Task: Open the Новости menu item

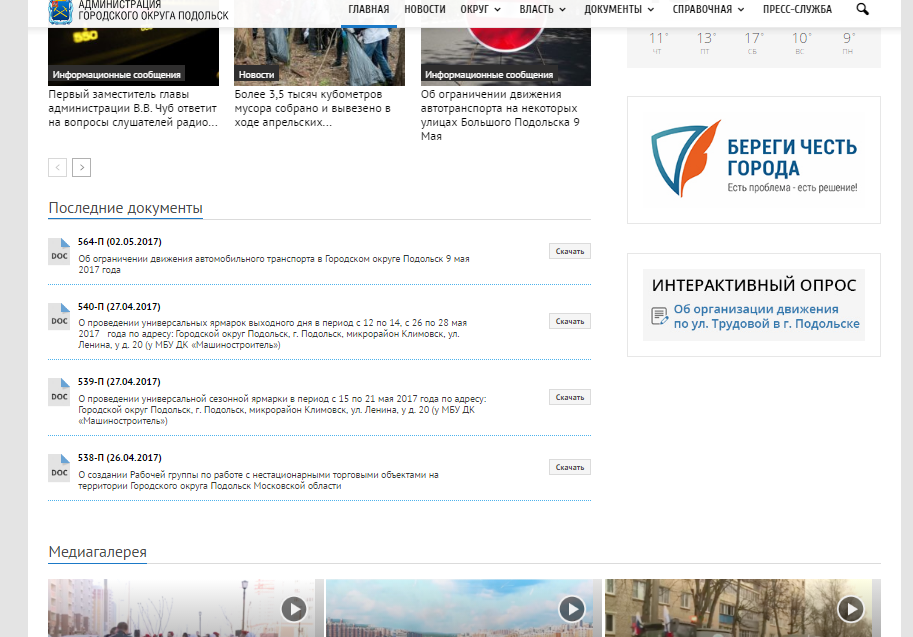Action: tap(425, 9)
